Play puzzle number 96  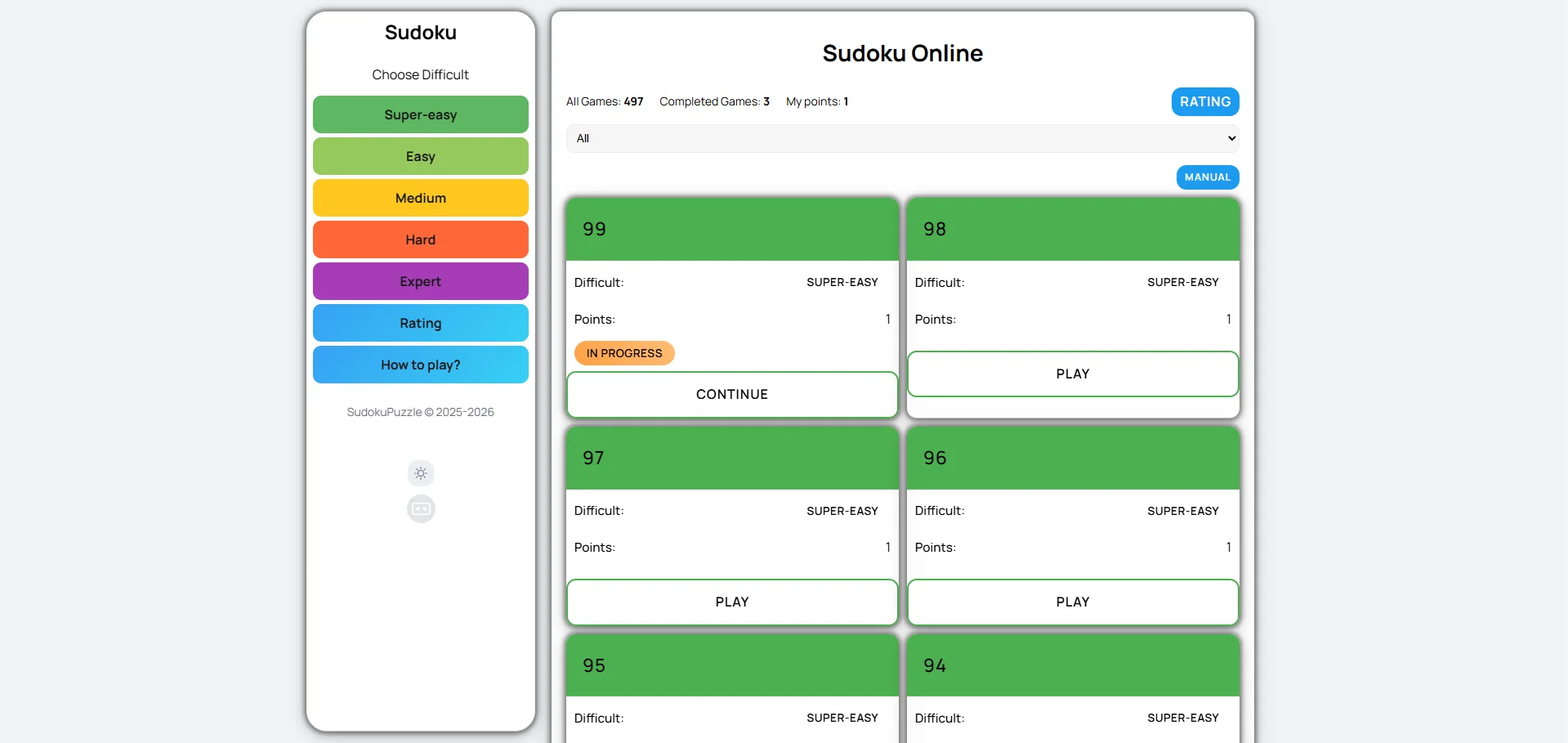coord(1072,602)
